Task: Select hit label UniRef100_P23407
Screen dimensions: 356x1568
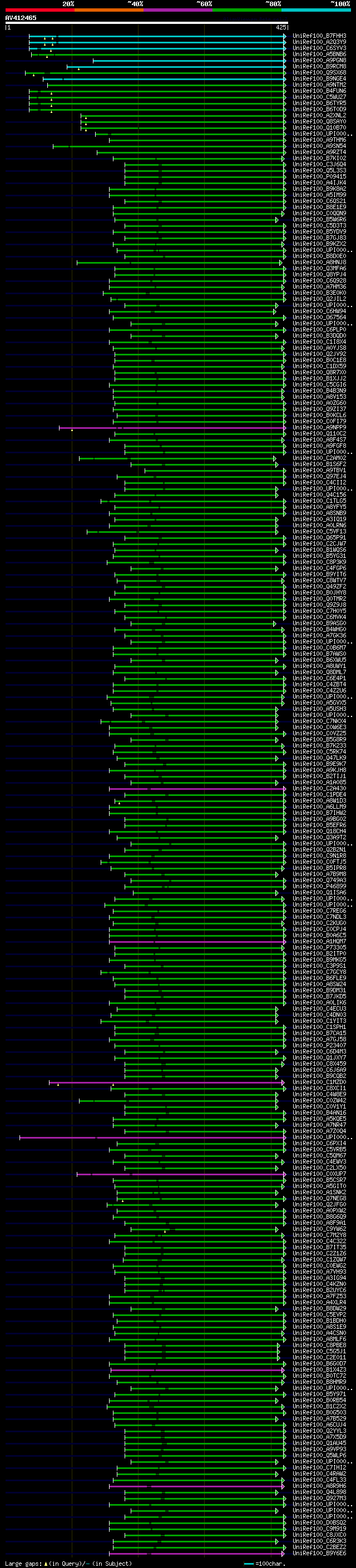Action: (319, 1046)
